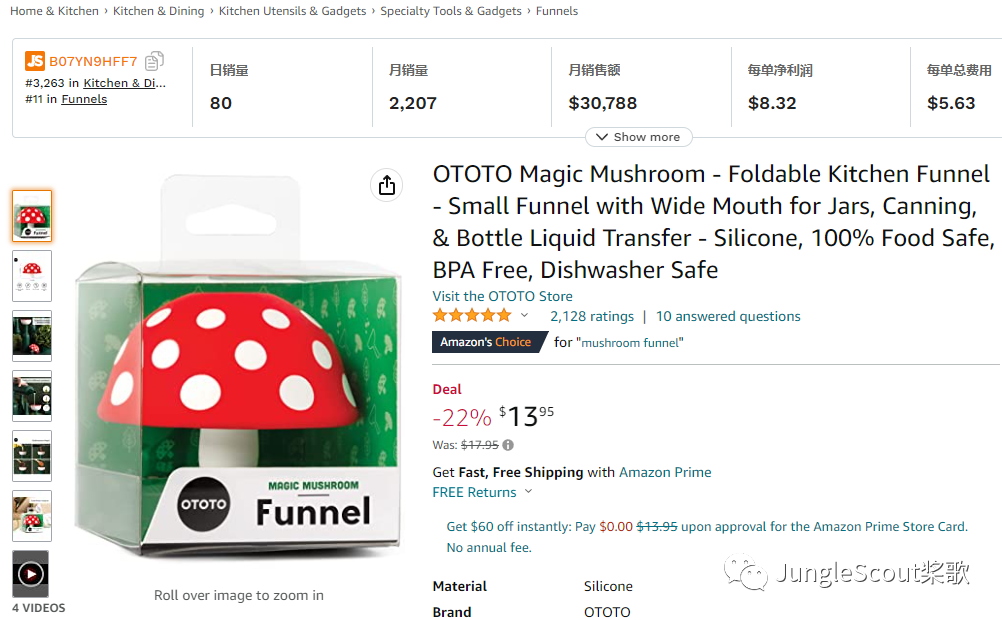Click the five-star rating icons
Screen dimensions: 1002x620
[471, 316]
